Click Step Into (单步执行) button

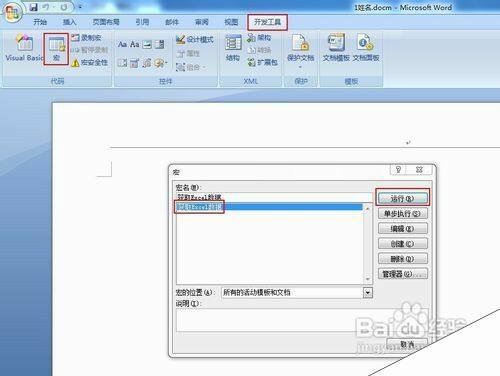[x=402, y=213]
